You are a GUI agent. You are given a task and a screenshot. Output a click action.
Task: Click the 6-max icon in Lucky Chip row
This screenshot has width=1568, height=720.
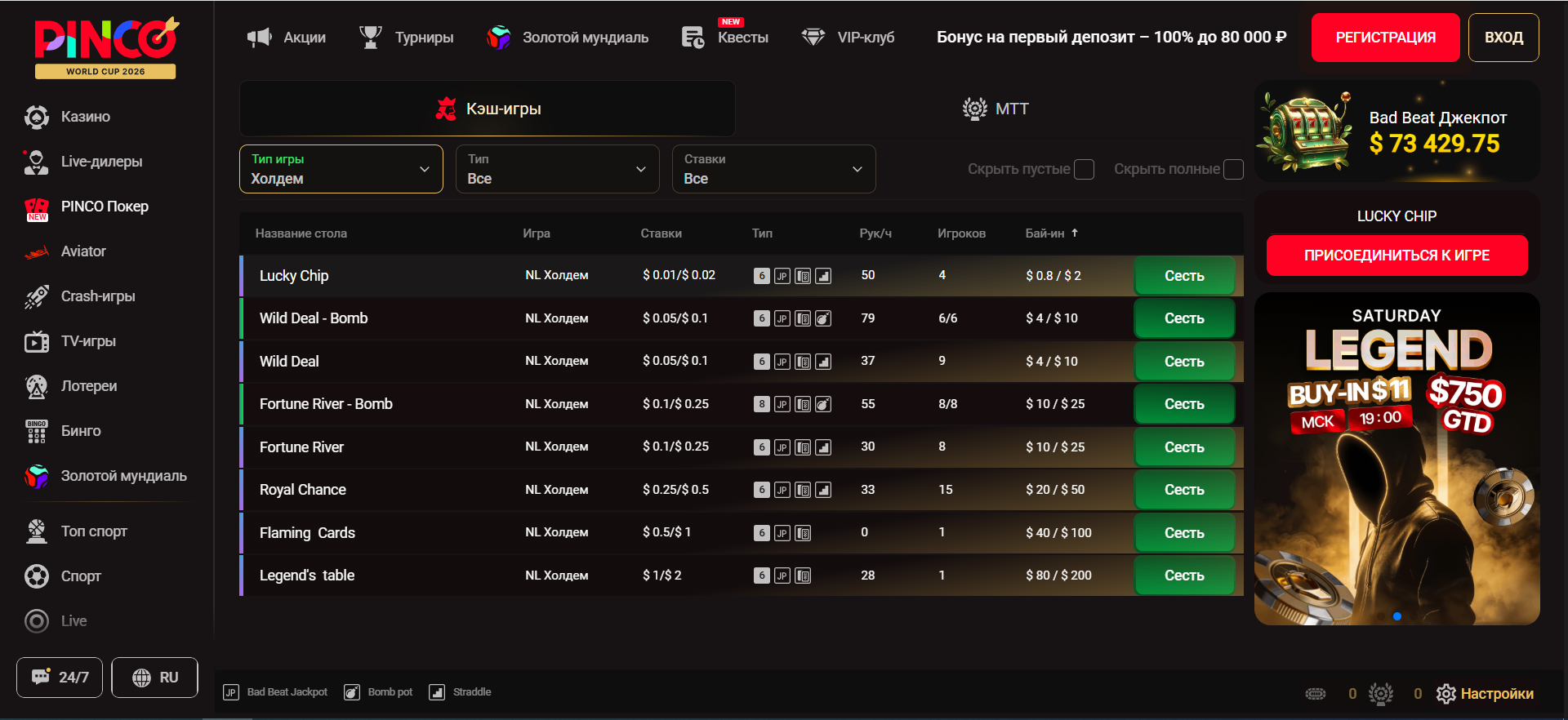click(761, 276)
